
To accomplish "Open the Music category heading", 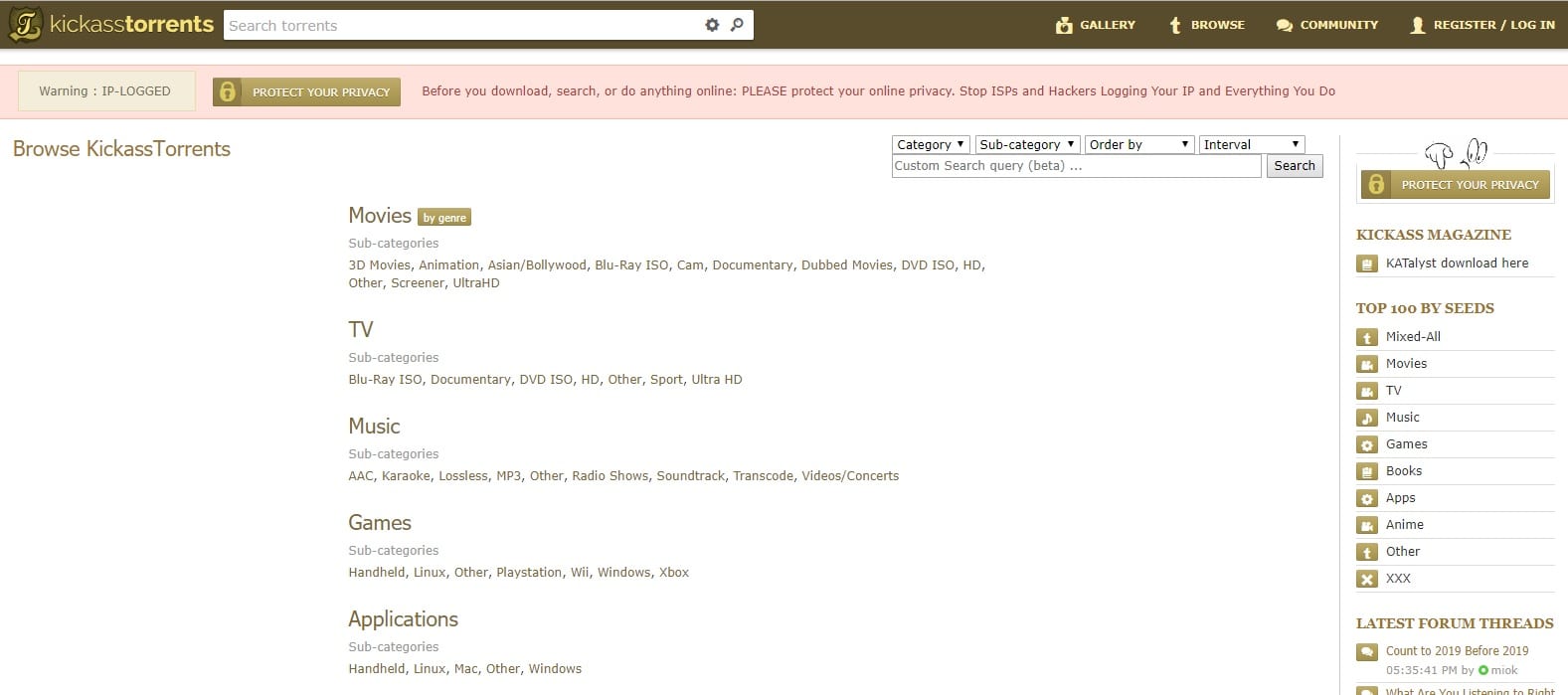I will 374,427.
